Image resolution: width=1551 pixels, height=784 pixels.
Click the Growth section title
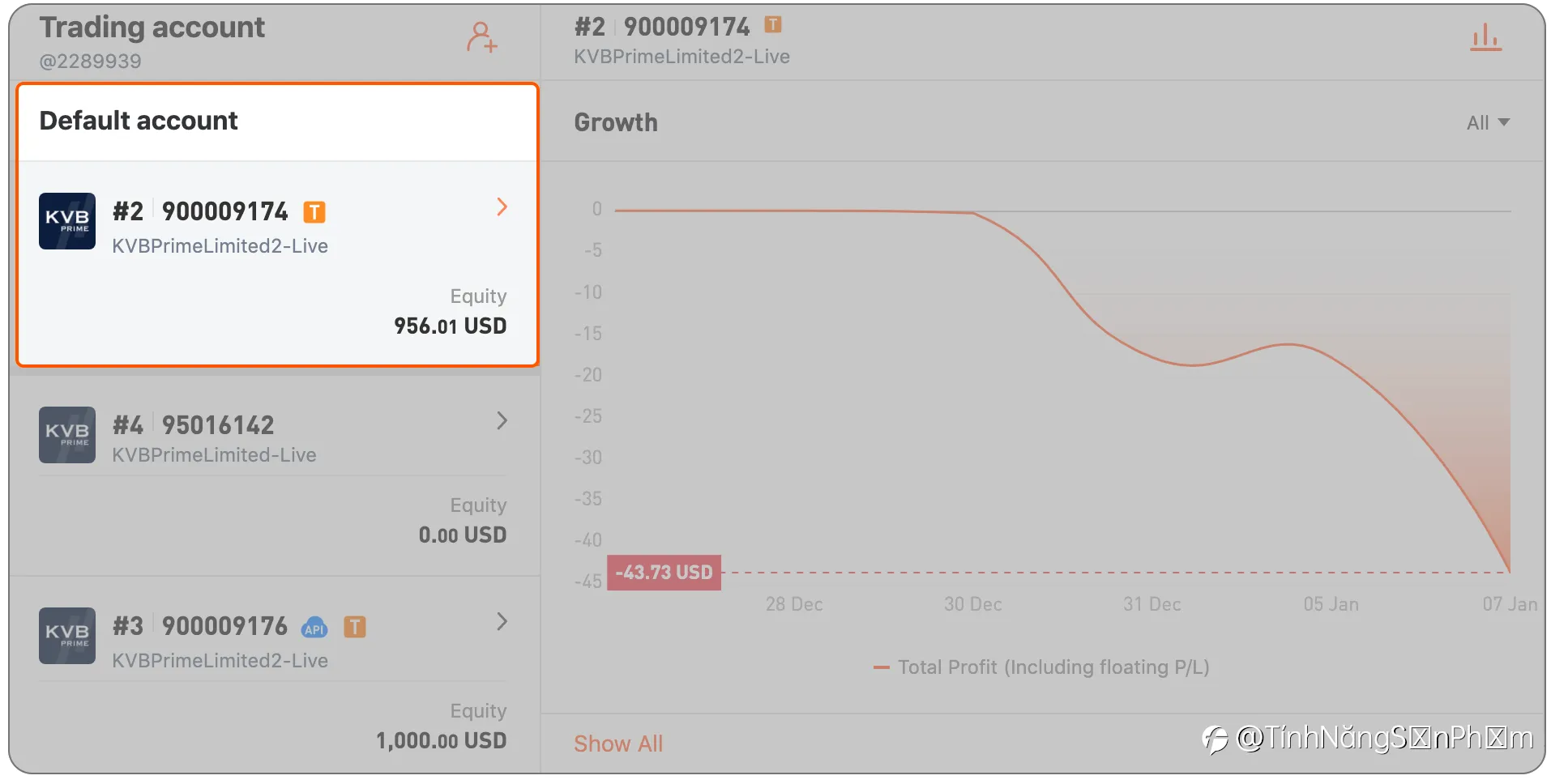[616, 122]
